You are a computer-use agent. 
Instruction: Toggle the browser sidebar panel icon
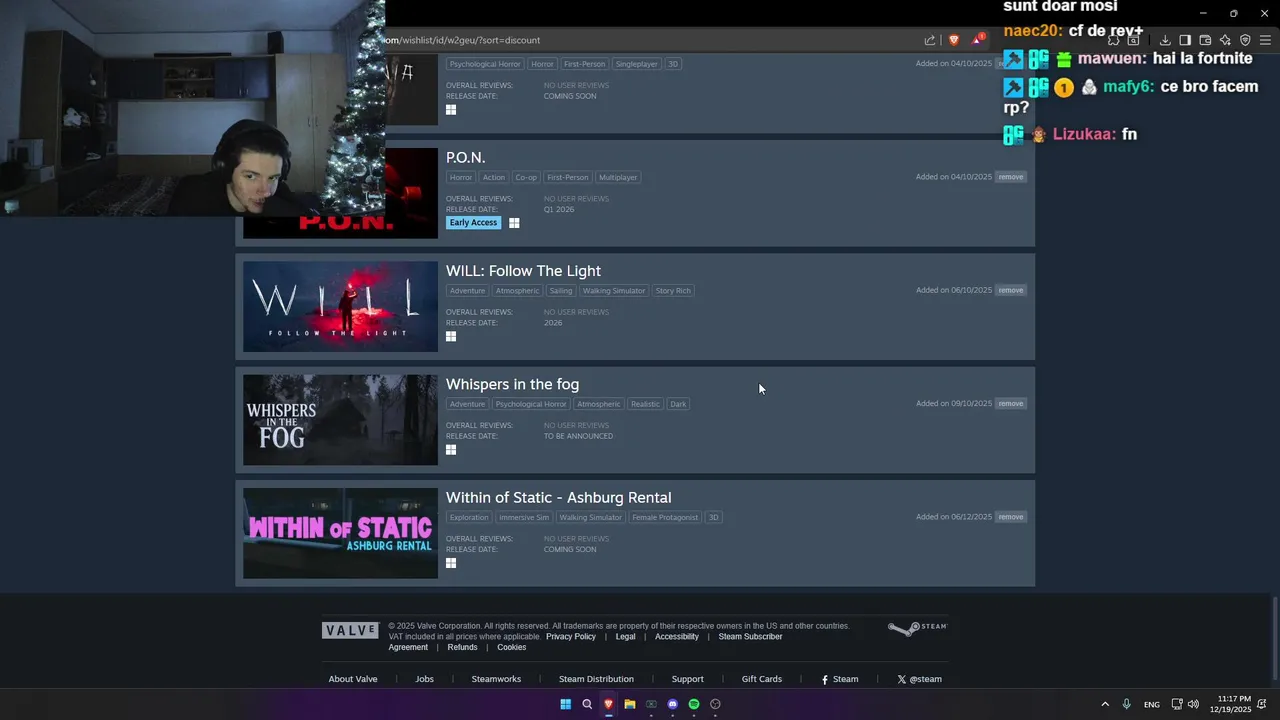[x=1185, y=40]
